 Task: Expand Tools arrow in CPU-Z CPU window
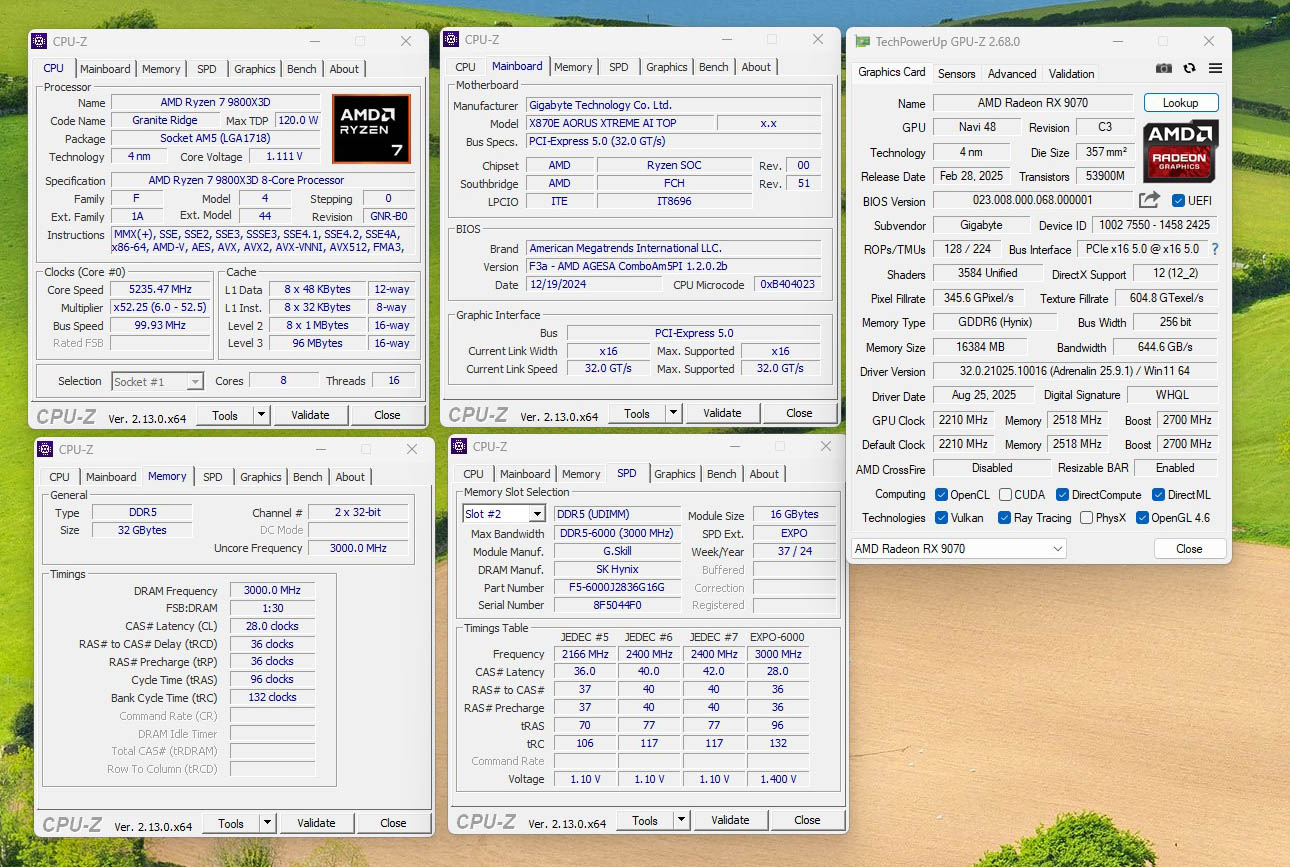coord(262,415)
